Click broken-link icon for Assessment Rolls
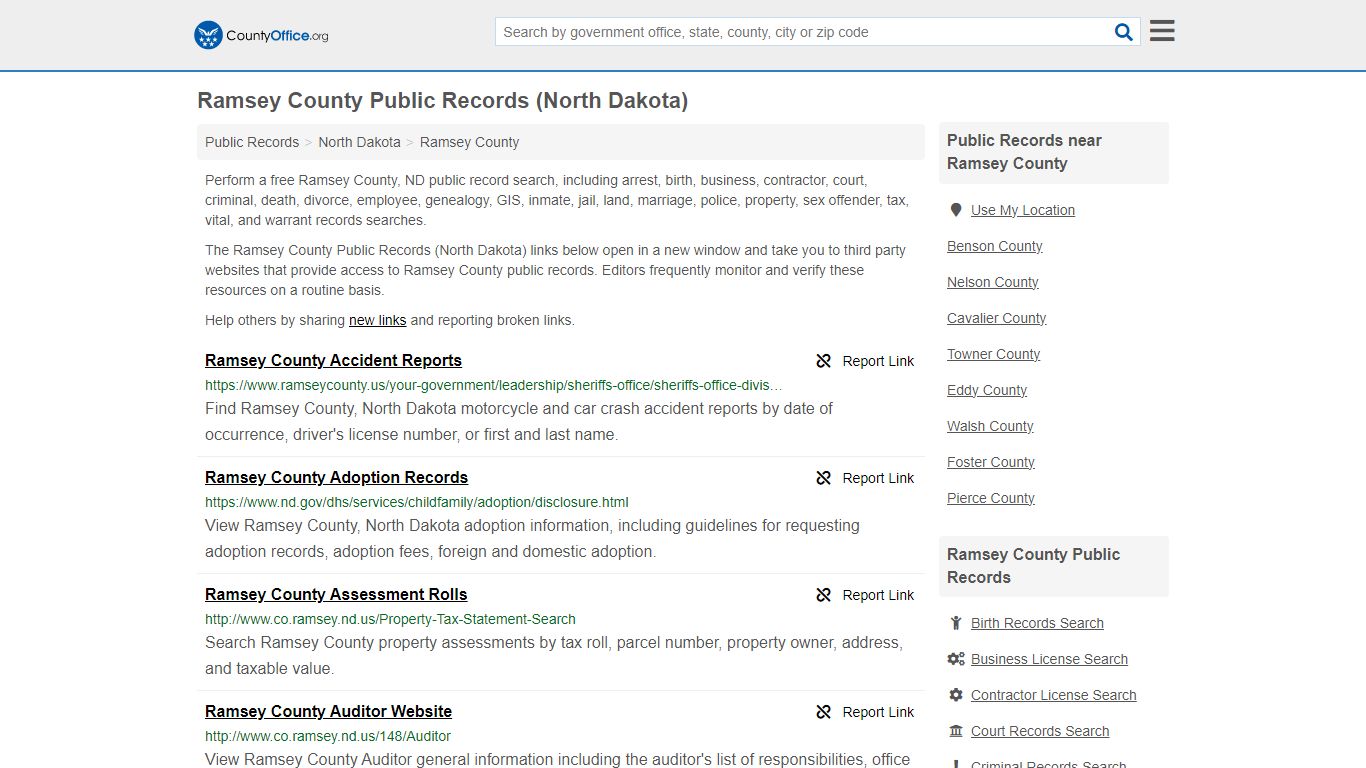Screen dimensions: 1366x768 pos(824,595)
